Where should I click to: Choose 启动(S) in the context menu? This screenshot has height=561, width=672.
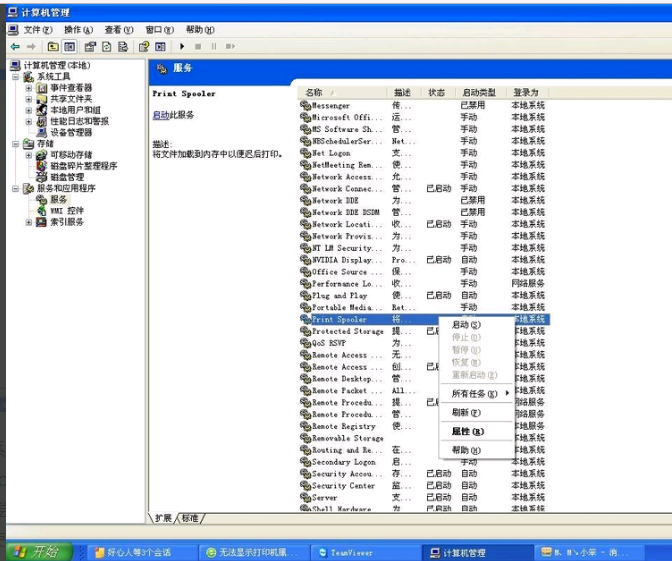pyautogui.click(x=477, y=324)
